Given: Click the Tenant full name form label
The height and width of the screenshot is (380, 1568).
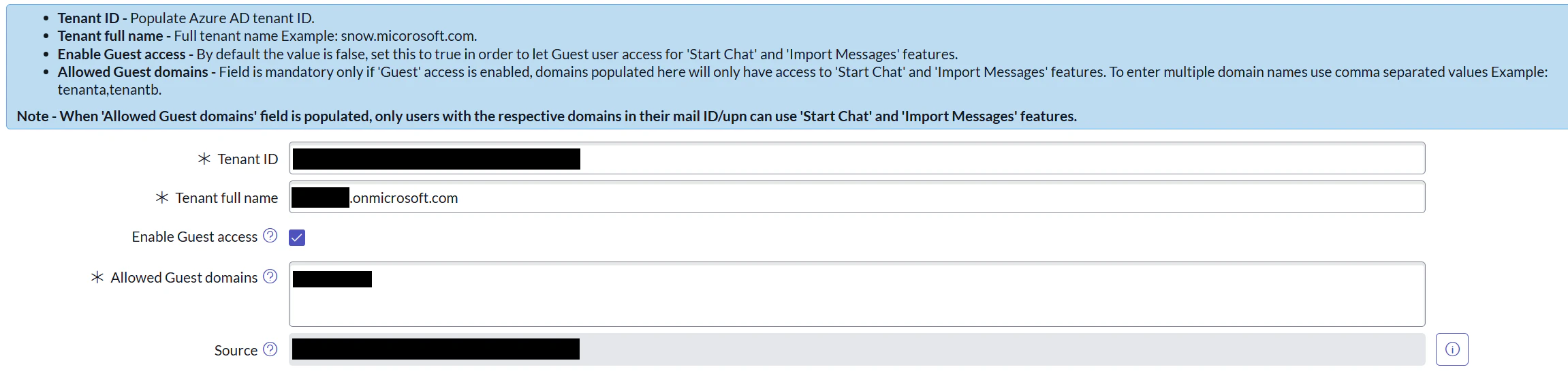Looking at the screenshot, I should 227,197.
